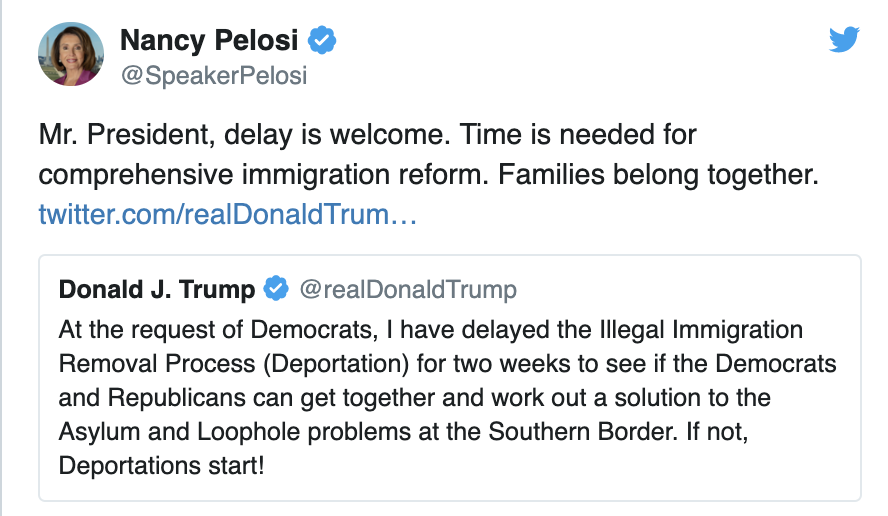This screenshot has height=516, width=888.
Task: Select the Donald J. Trump name
Action: coord(157,290)
